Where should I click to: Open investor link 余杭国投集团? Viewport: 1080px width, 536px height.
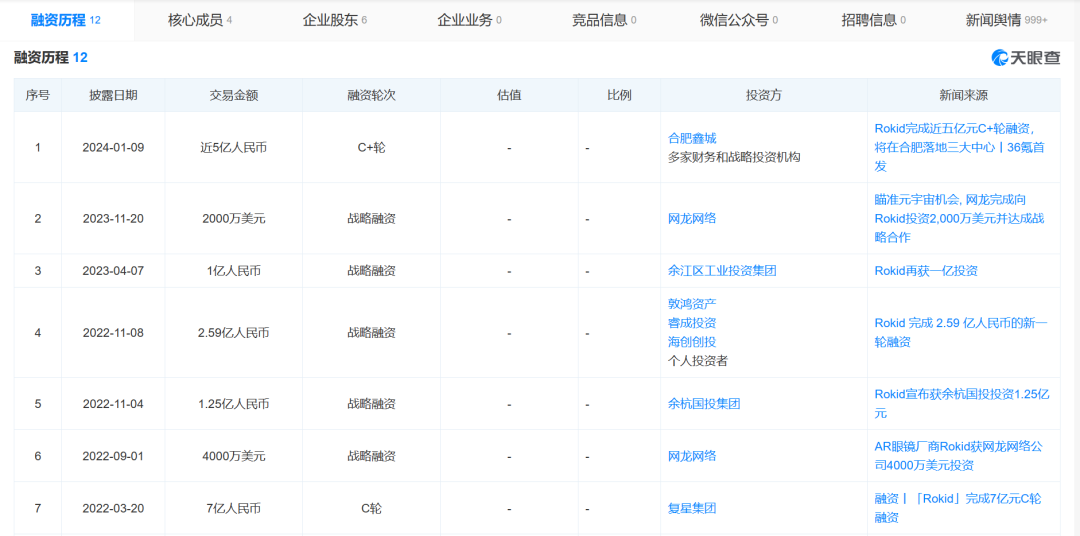click(704, 404)
